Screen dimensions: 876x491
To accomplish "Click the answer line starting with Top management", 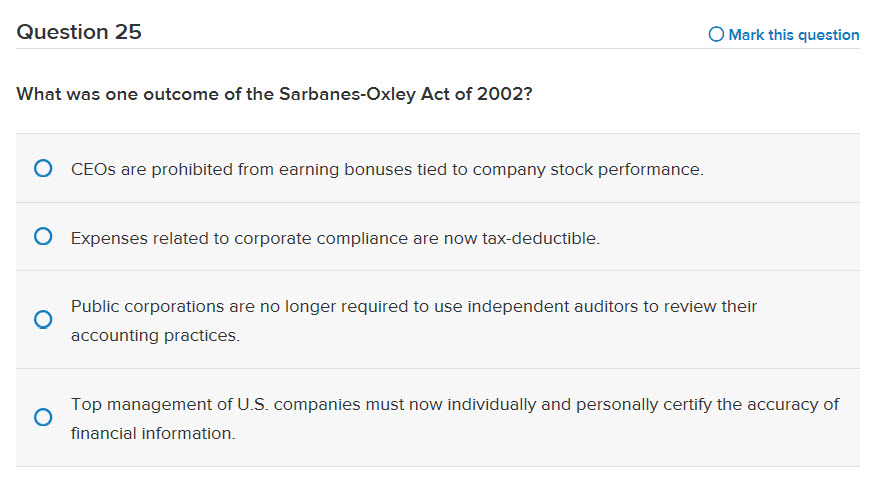I will 455,405.
